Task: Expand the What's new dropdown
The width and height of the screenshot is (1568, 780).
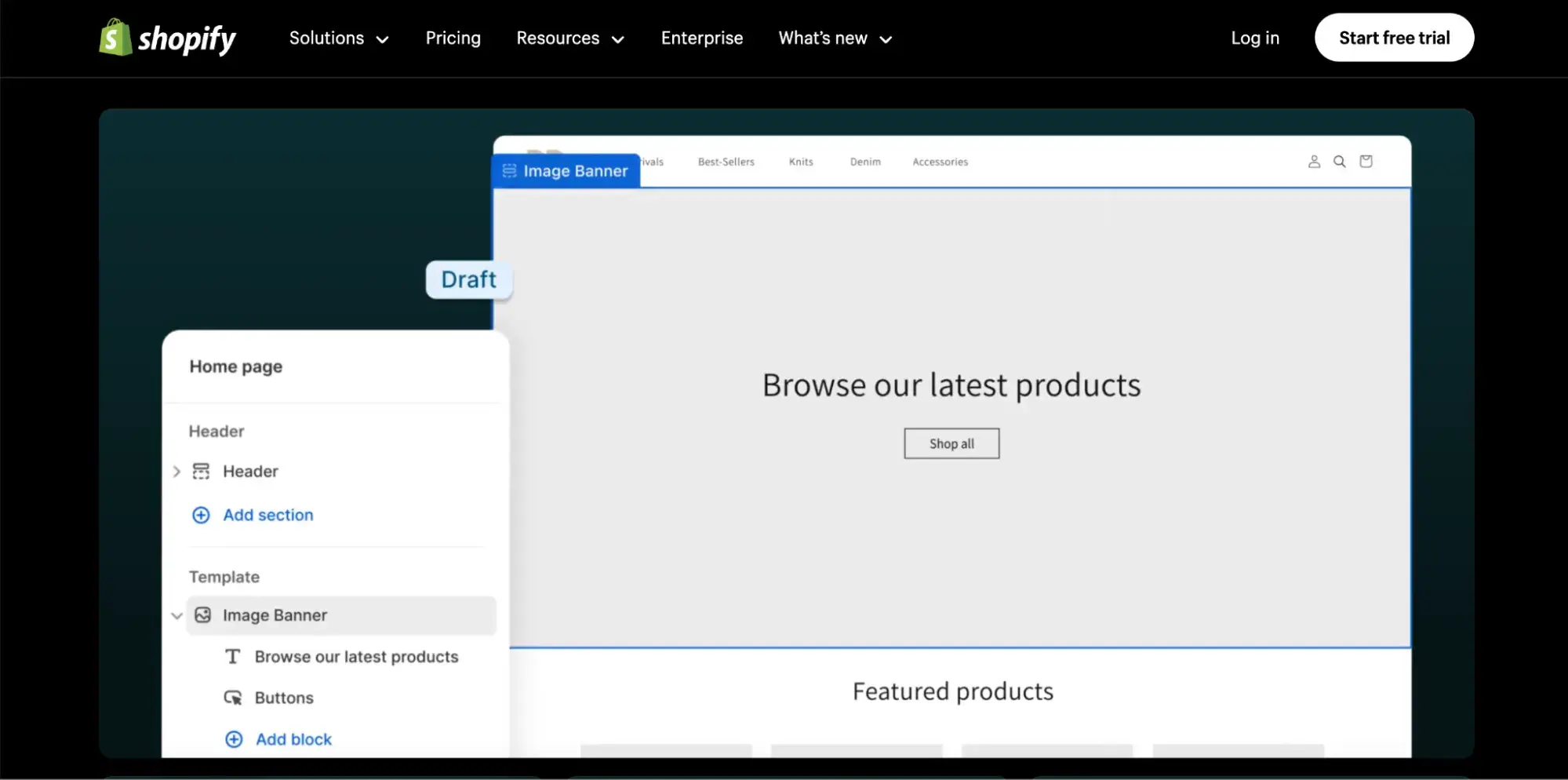Action: (835, 38)
